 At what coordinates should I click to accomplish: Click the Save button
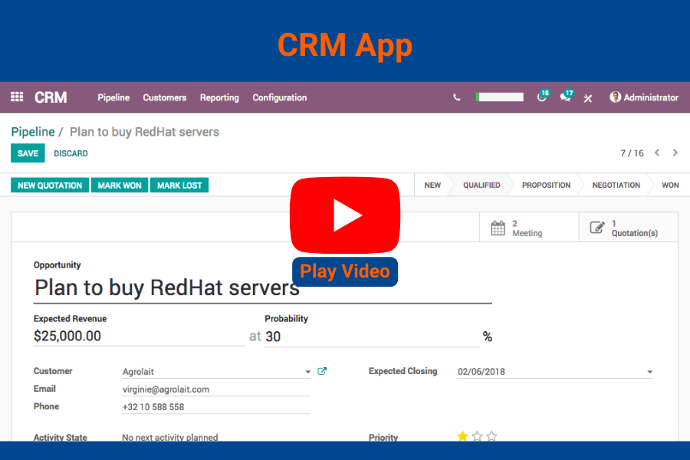28,153
